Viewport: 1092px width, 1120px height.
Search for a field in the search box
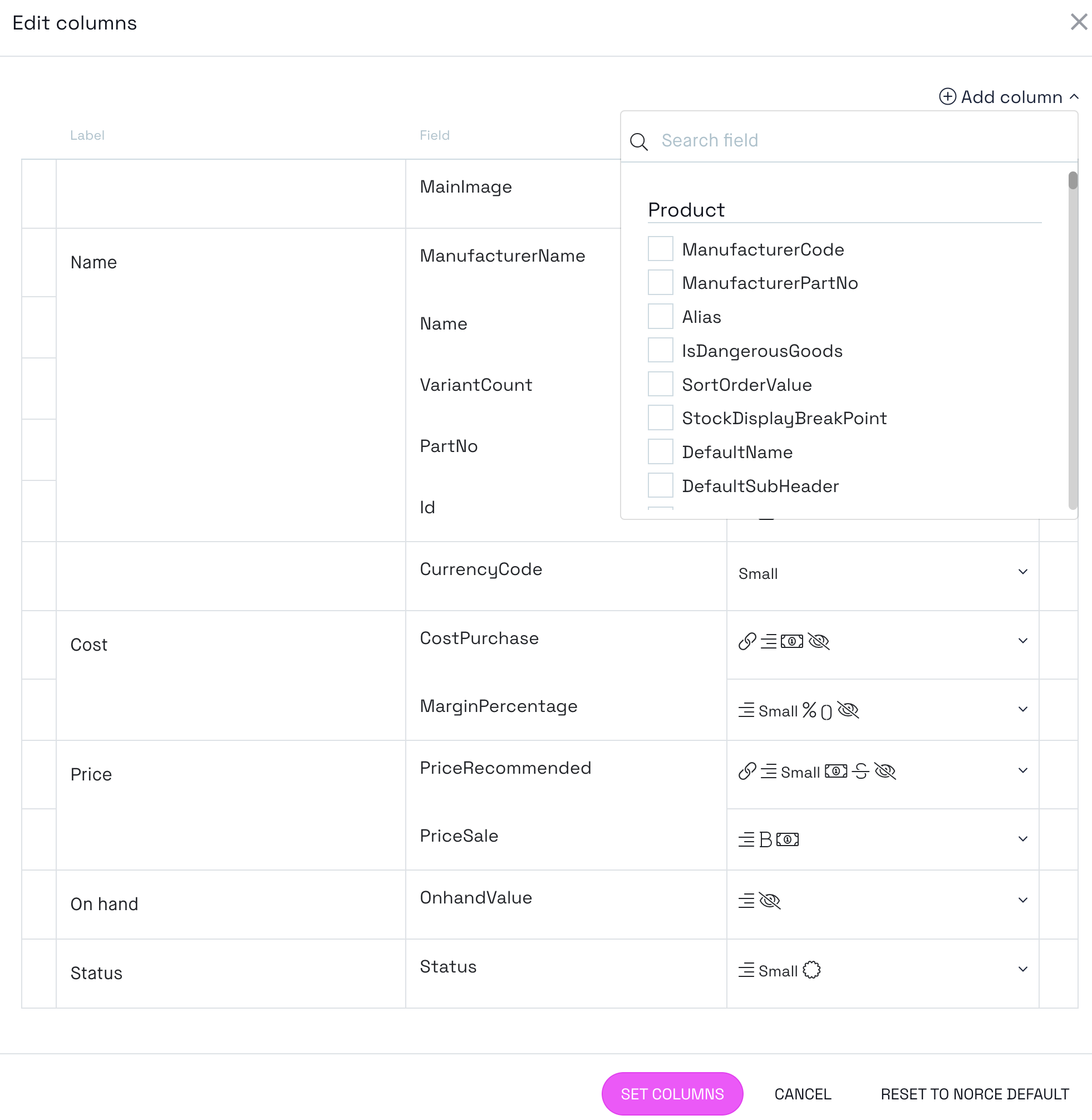pyautogui.click(x=855, y=140)
